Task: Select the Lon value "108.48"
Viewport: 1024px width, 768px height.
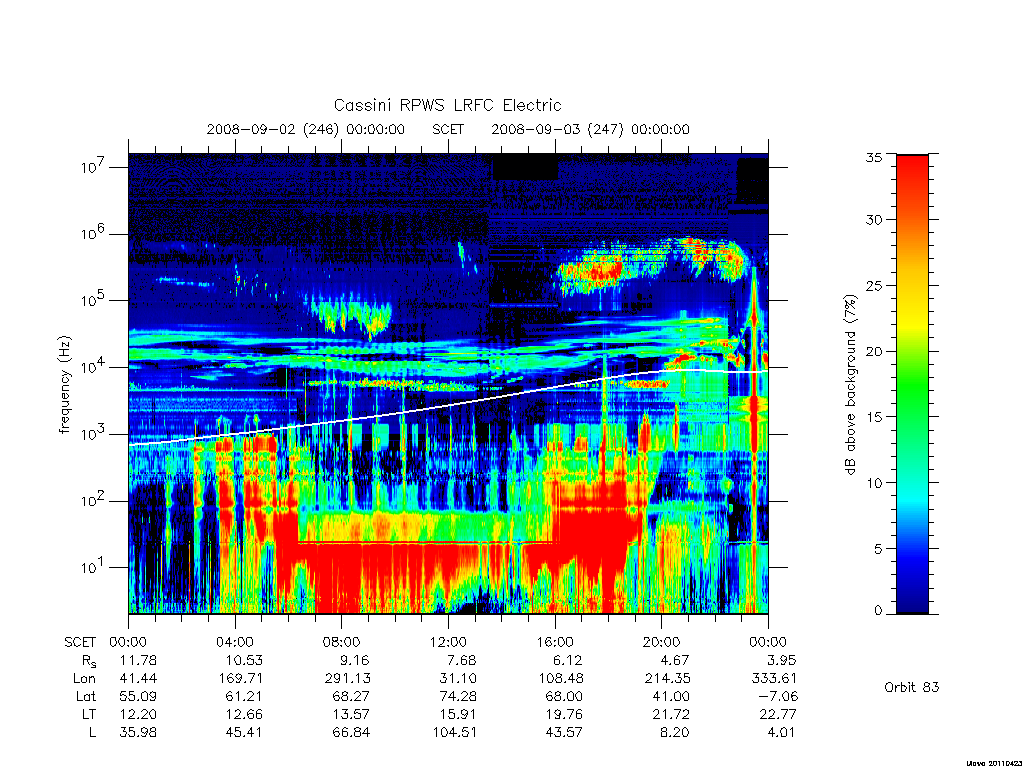Action: (x=561, y=679)
